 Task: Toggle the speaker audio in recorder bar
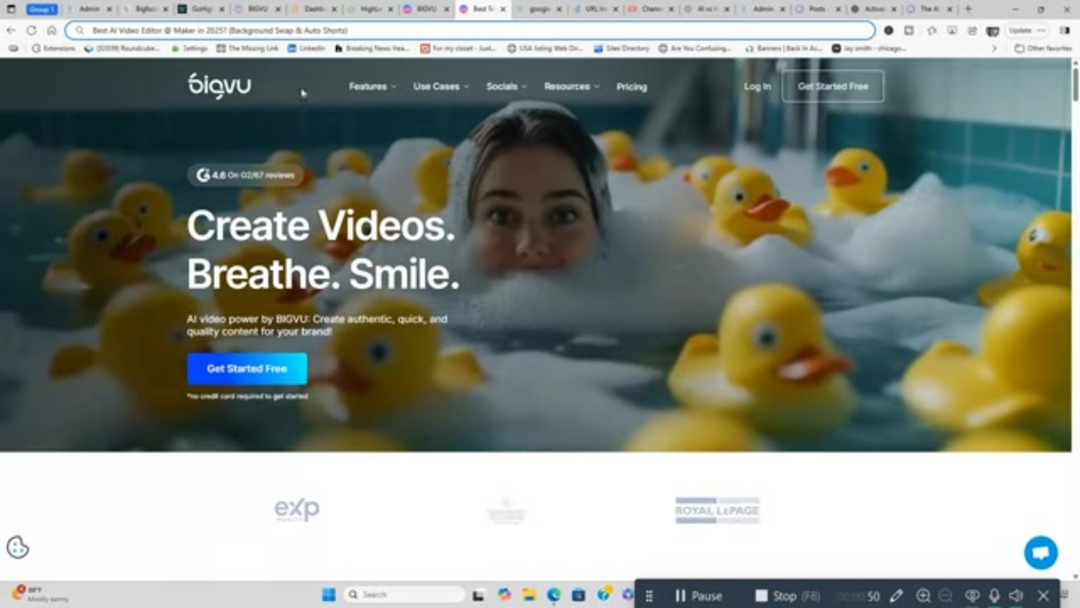[x=1016, y=596]
